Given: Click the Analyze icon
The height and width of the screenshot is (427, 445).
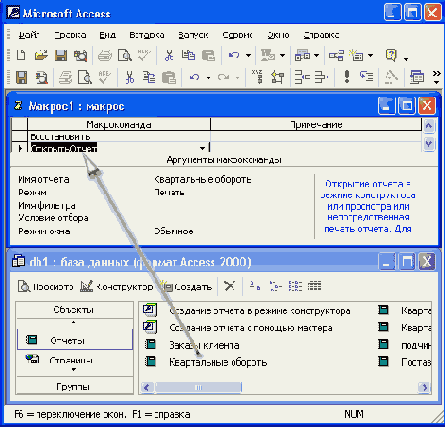Looking at the screenshot, I should (x=302, y=55).
